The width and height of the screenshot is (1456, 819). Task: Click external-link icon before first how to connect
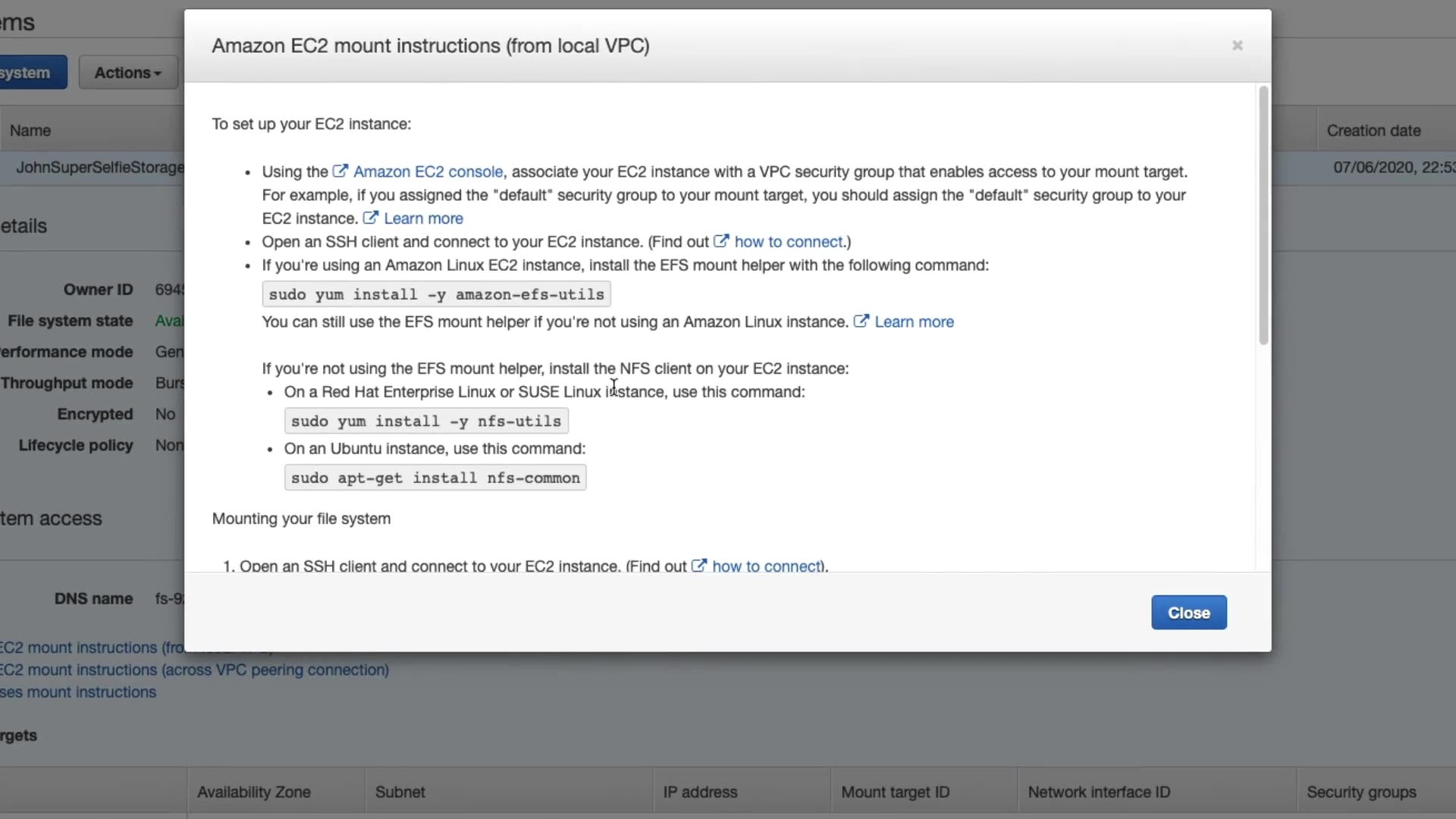[x=721, y=241]
